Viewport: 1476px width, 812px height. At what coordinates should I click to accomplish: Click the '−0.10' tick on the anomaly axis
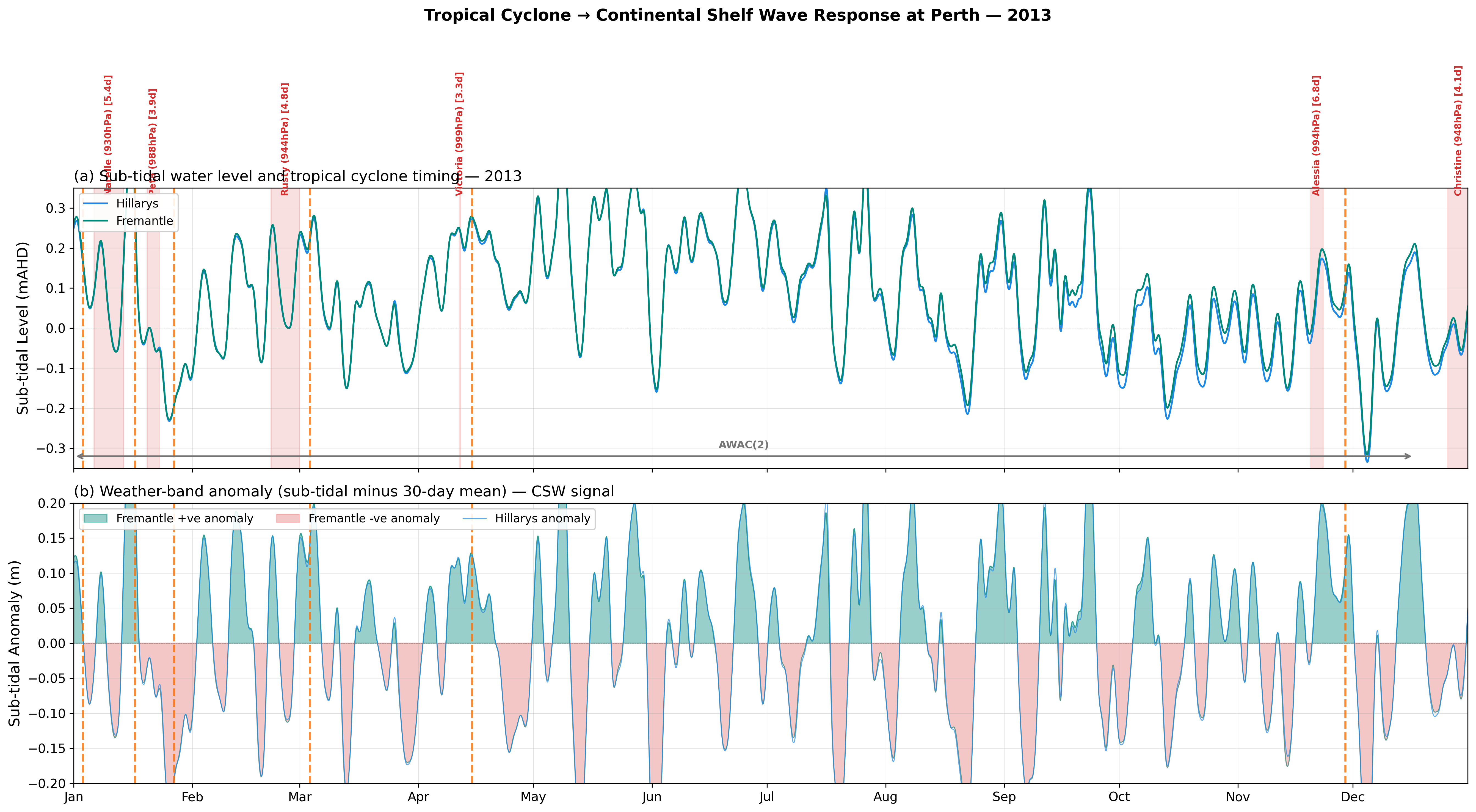pyautogui.click(x=47, y=714)
